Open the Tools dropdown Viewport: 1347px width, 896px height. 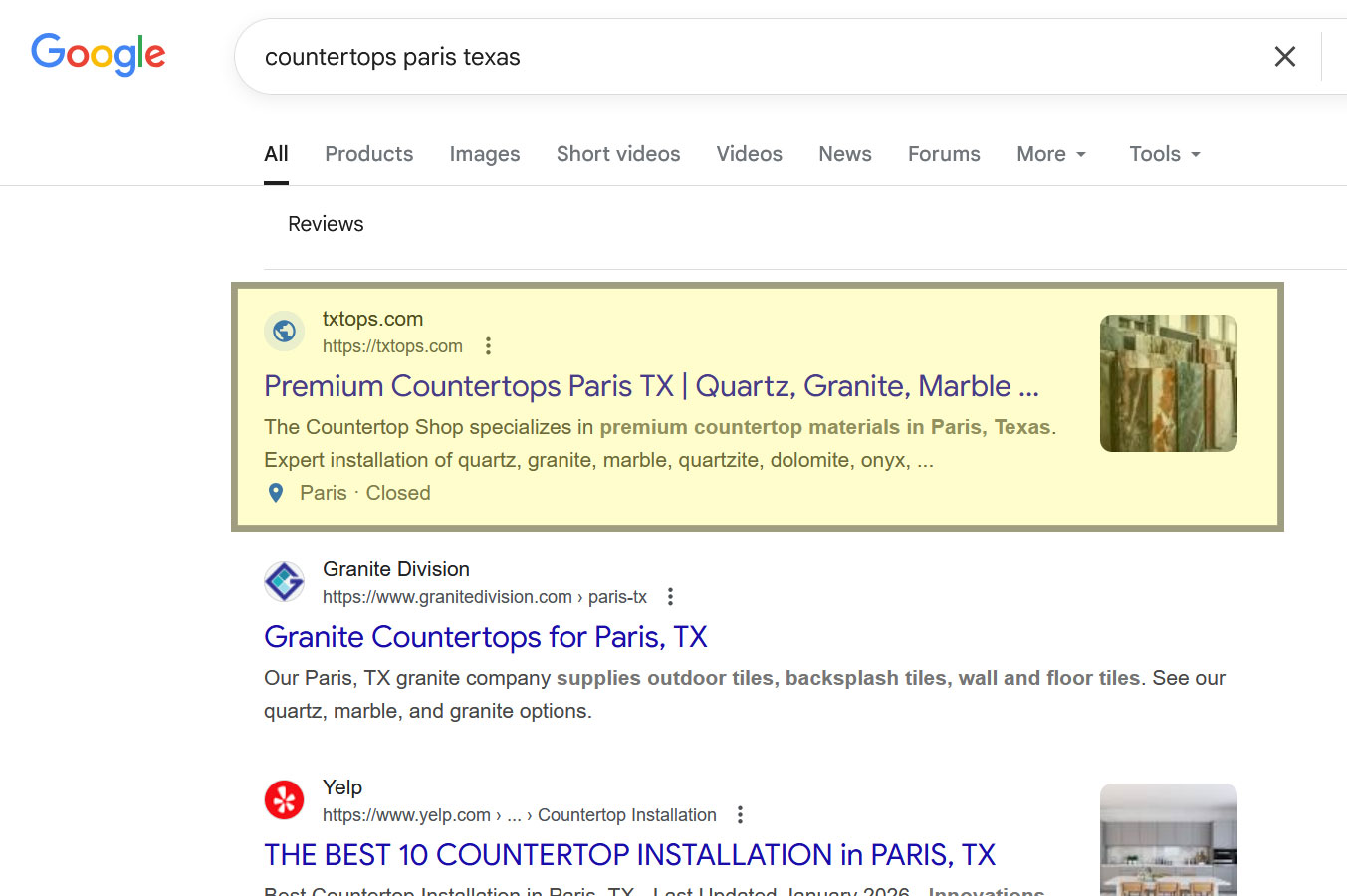coord(1163,154)
